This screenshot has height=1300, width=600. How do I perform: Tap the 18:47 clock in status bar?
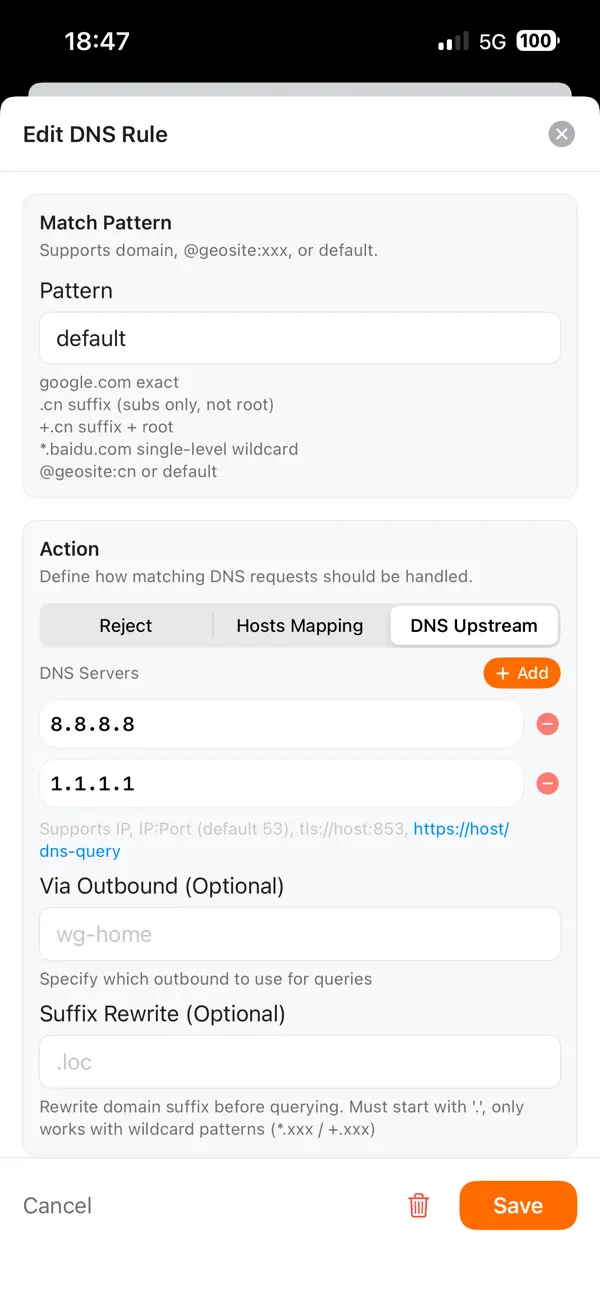pos(96,41)
